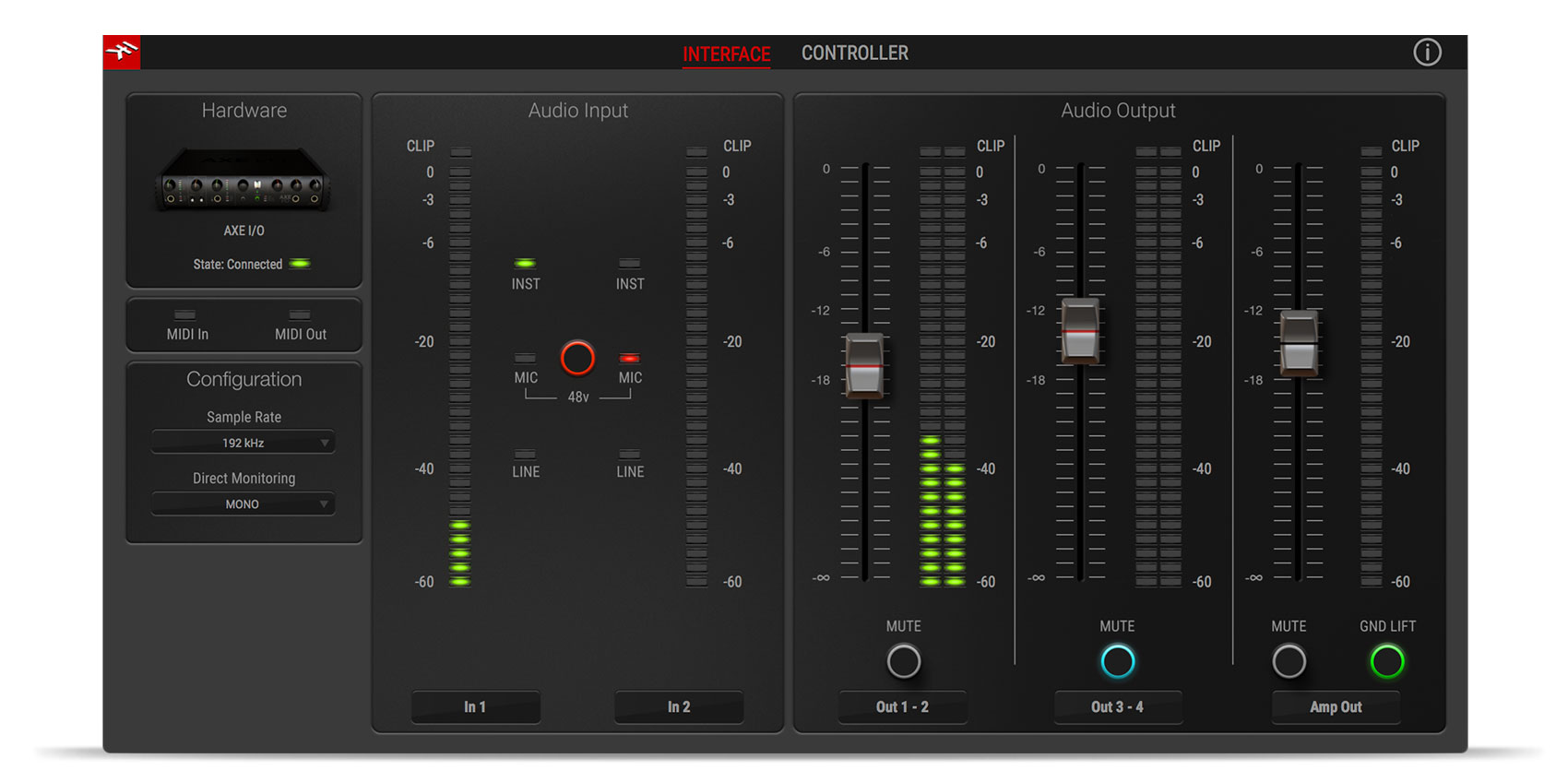The height and width of the screenshot is (782, 1568).
Task: Open the info icon at top right
Action: point(1427,53)
